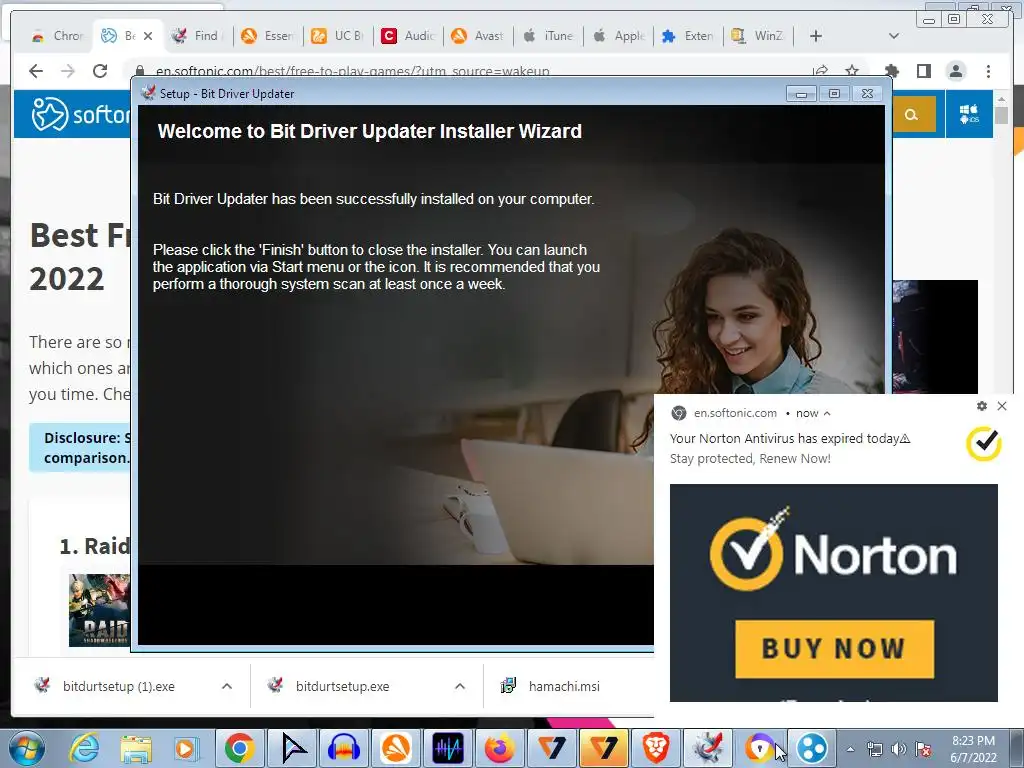This screenshot has height=768, width=1024.
Task: Switch to the Extensions tab
Action: 688,36
